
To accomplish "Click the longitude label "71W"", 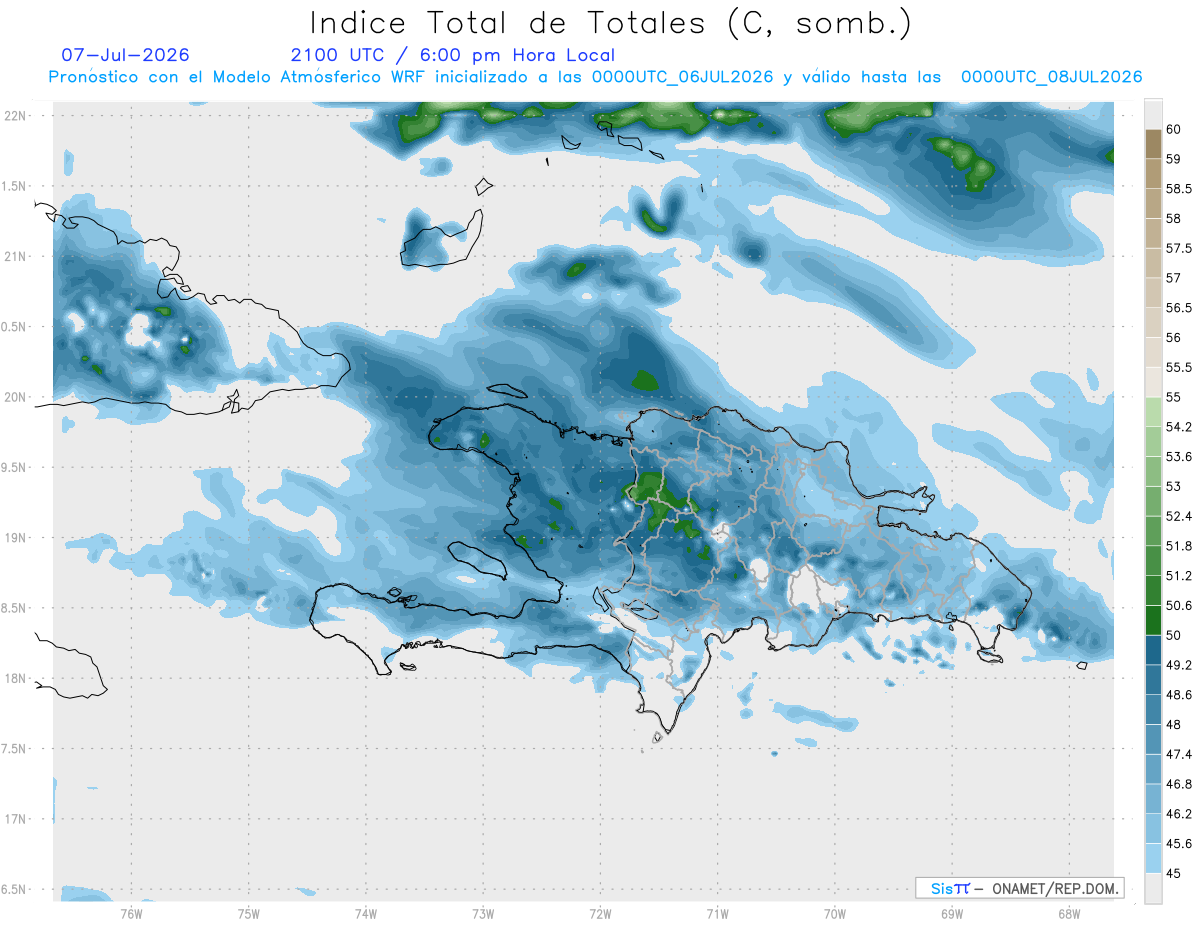I will (717, 914).
